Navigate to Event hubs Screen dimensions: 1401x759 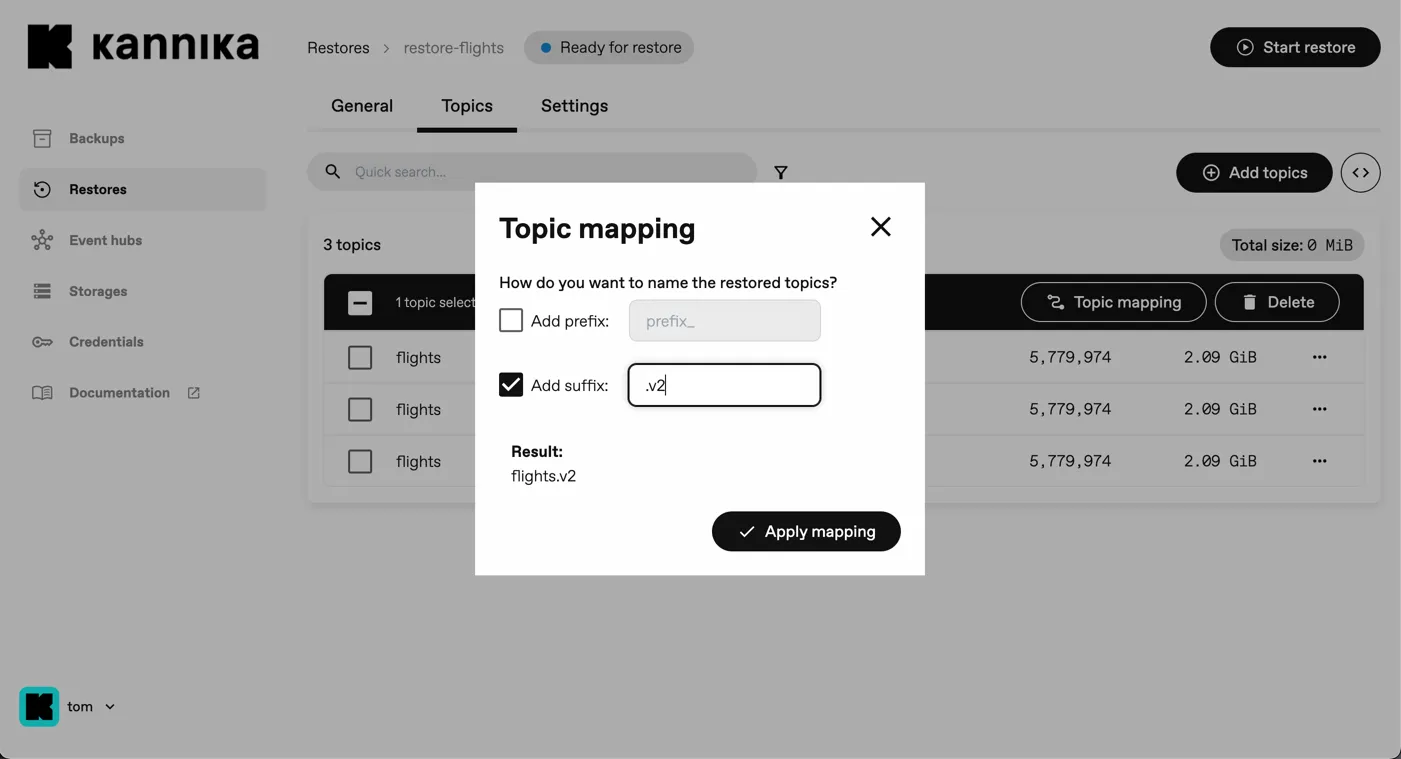point(106,240)
